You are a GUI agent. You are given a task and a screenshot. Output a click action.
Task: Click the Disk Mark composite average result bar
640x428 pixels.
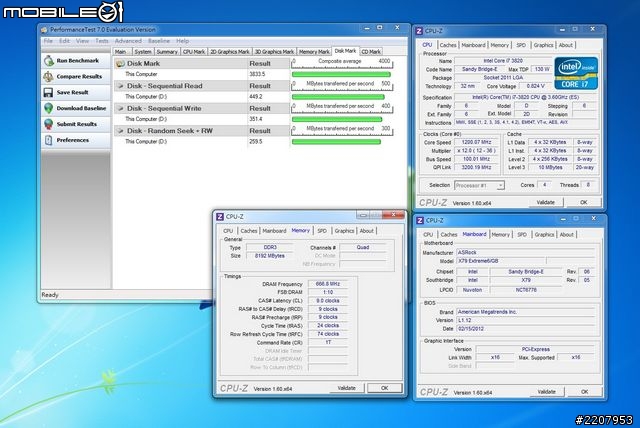341,75
